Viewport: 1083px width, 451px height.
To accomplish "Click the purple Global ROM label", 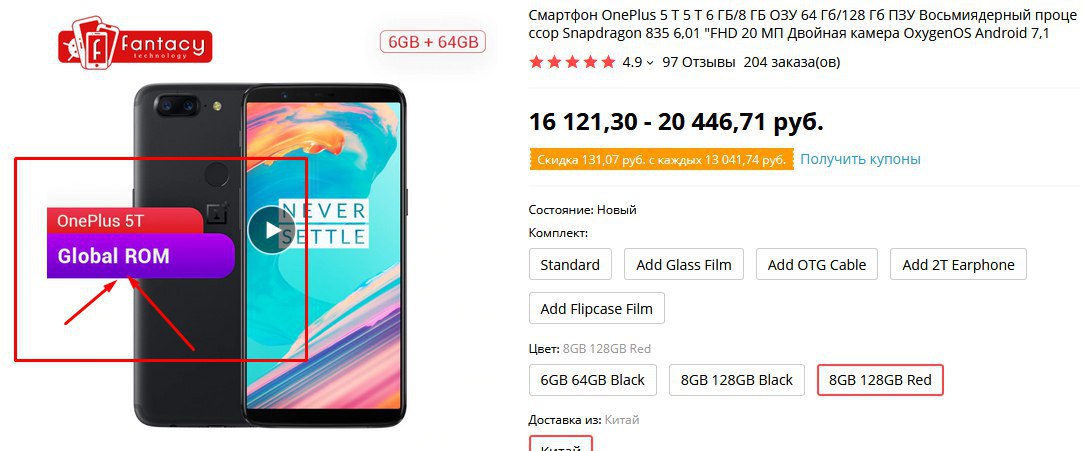I will click(x=141, y=256).
